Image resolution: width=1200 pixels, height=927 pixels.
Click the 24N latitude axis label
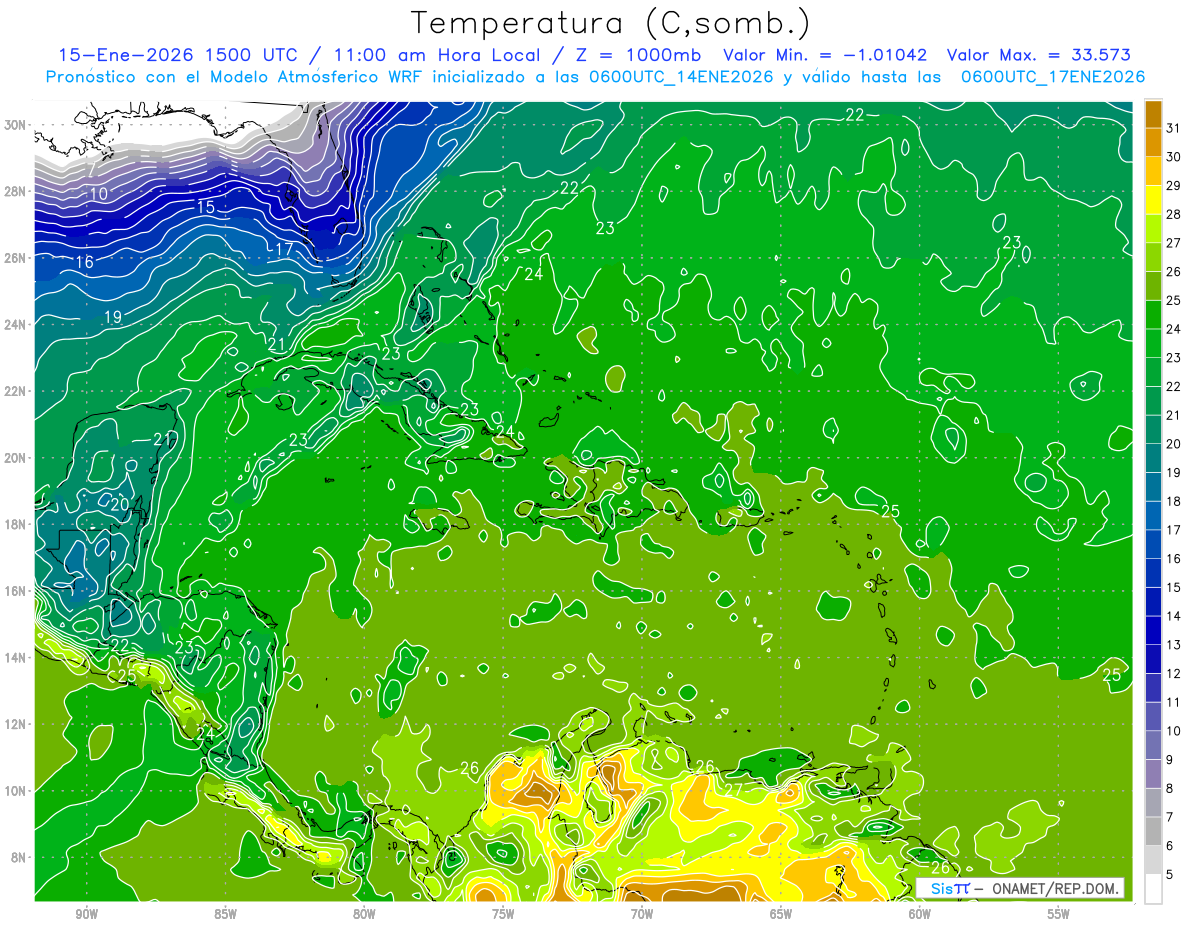pyautogui.click(x=16, y=325)
